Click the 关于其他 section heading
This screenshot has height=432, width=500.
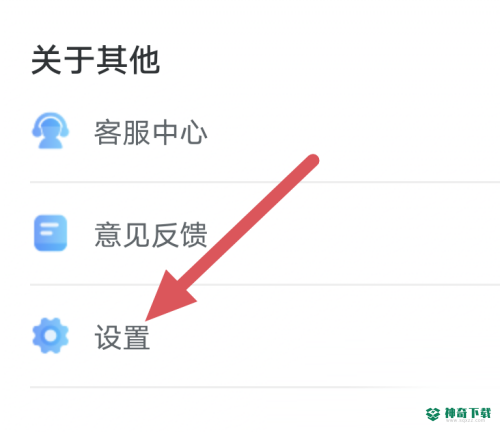[96, 60]
